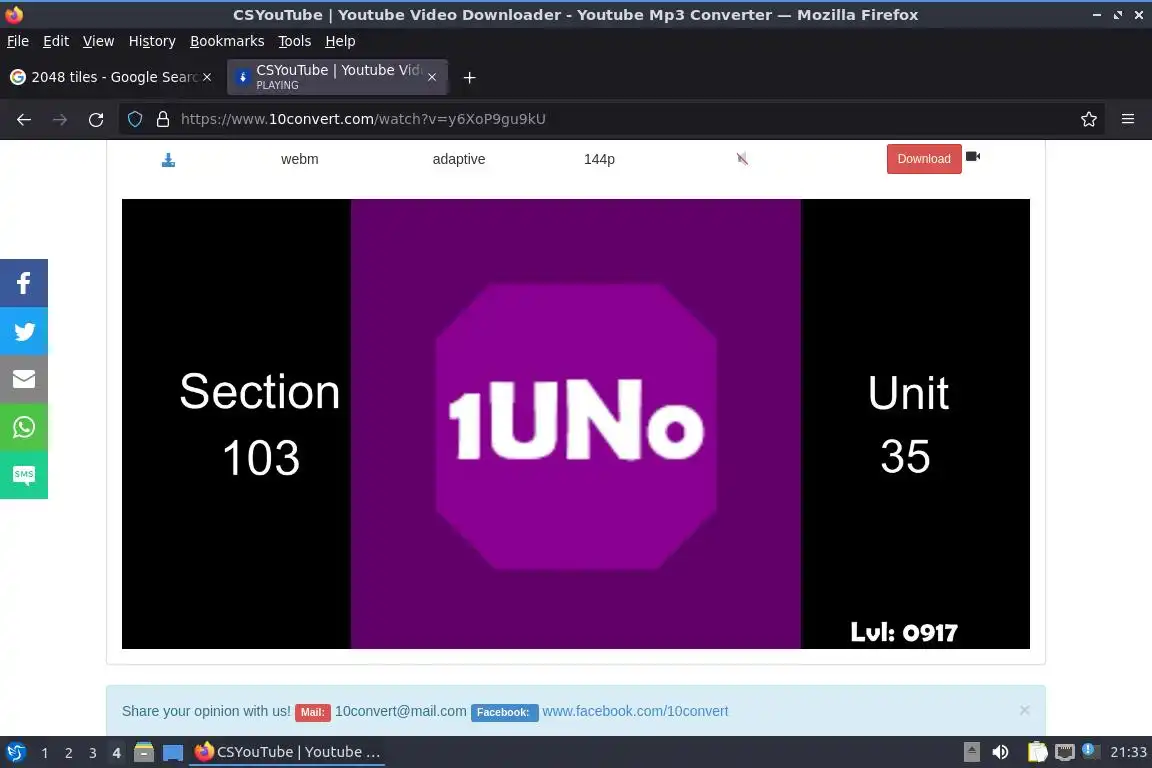Viewport: 1152px width, 768px height.
Task: Open the Firefox hamburger menu
Action: (x=1128, y=119)
